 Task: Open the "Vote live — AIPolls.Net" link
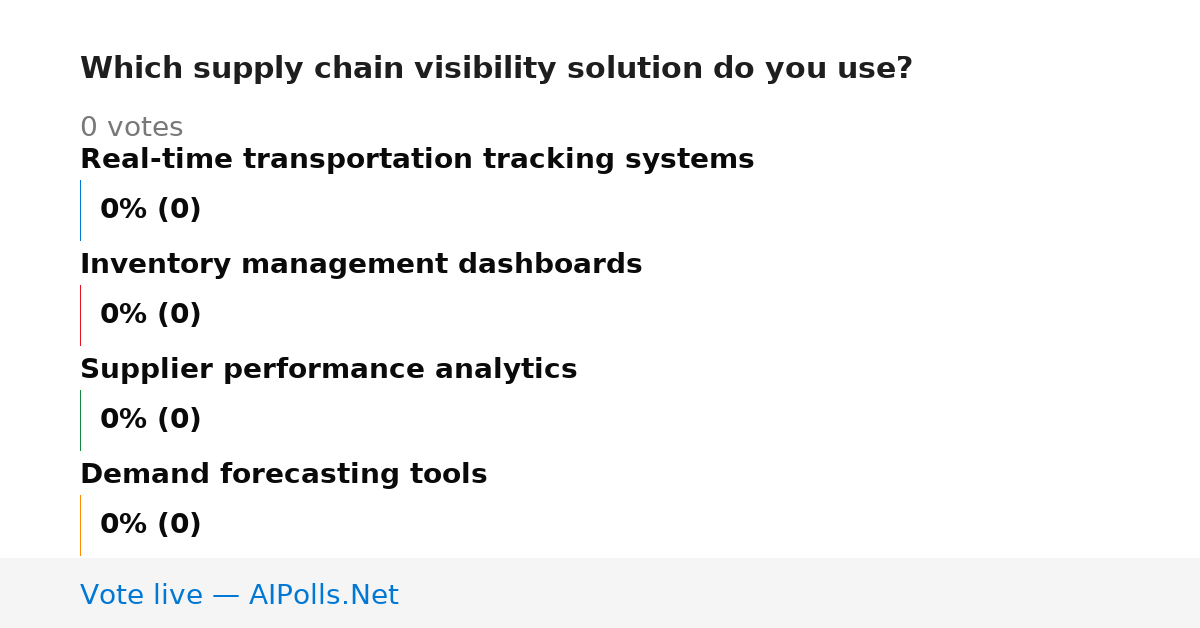coord(239,596)
